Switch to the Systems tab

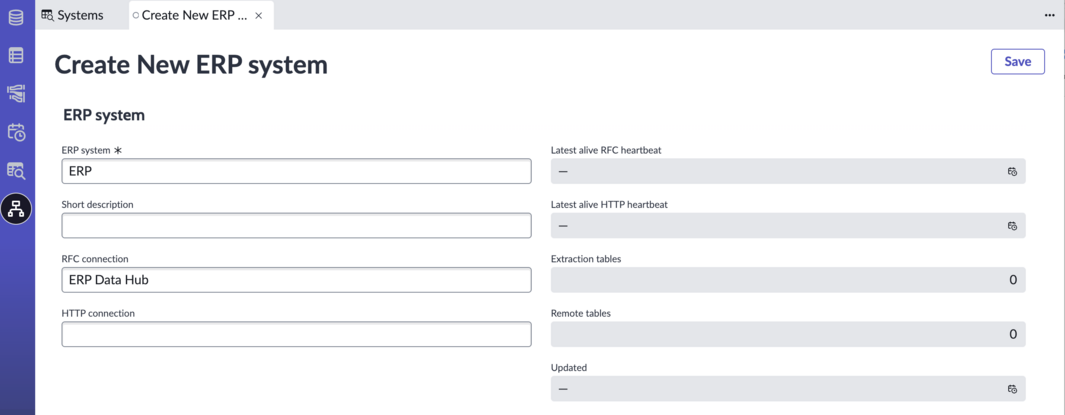[73, 15]
